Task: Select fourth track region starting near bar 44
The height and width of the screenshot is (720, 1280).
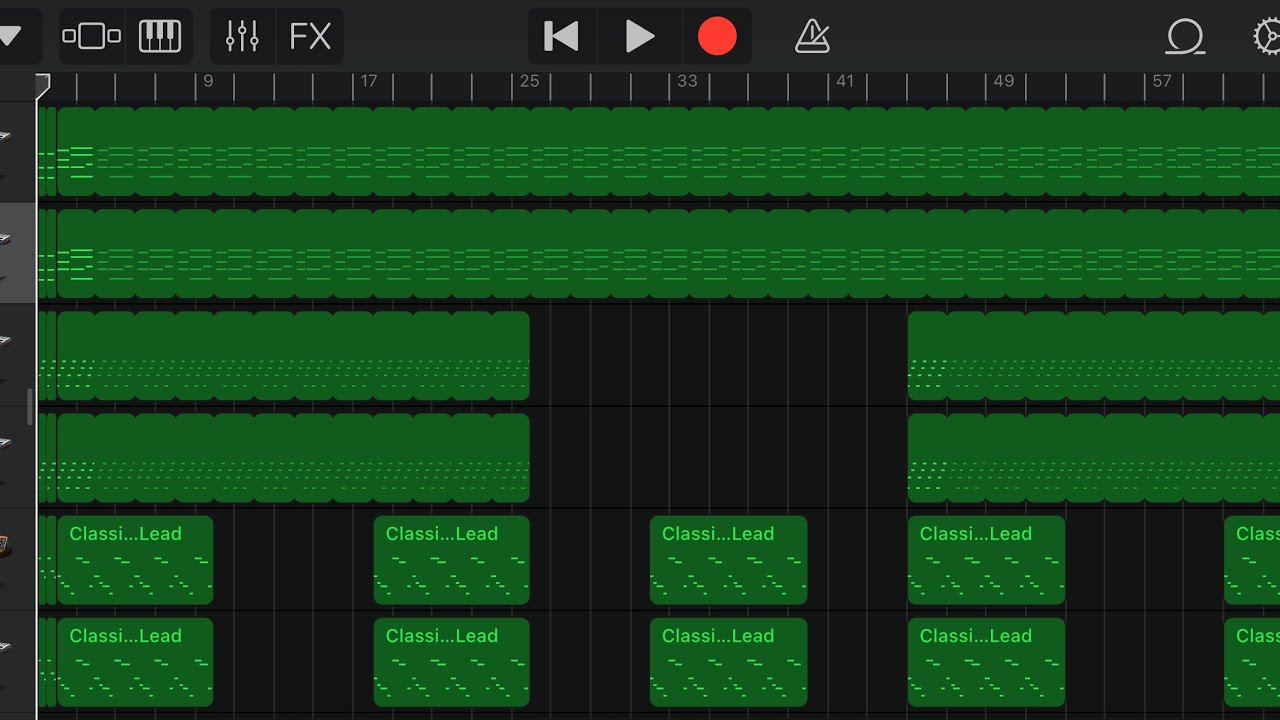Action: [1094, 458]
